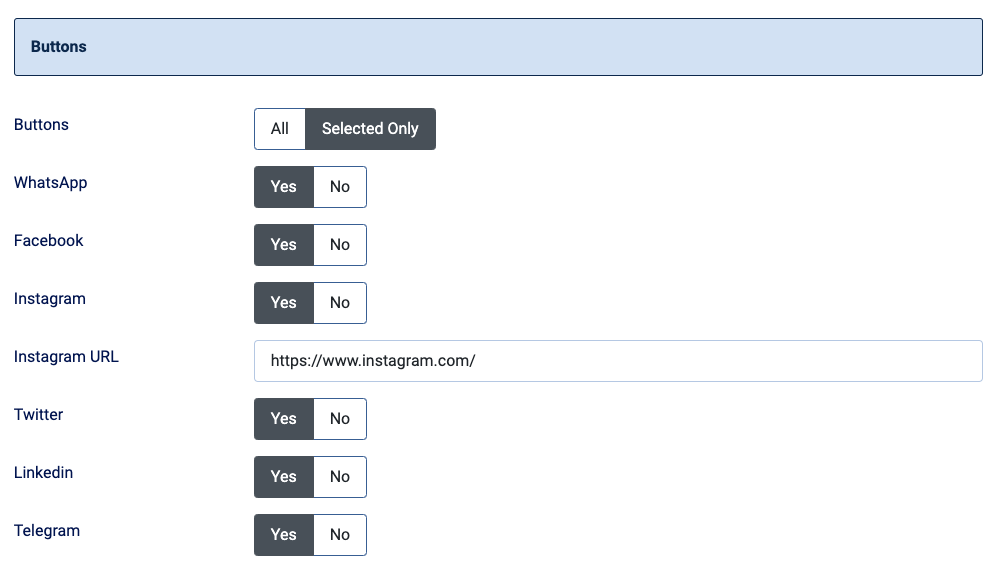Screen dimensions: 997x569
Task: Set Facebook to Yes
Action: [x=284, y=245]
